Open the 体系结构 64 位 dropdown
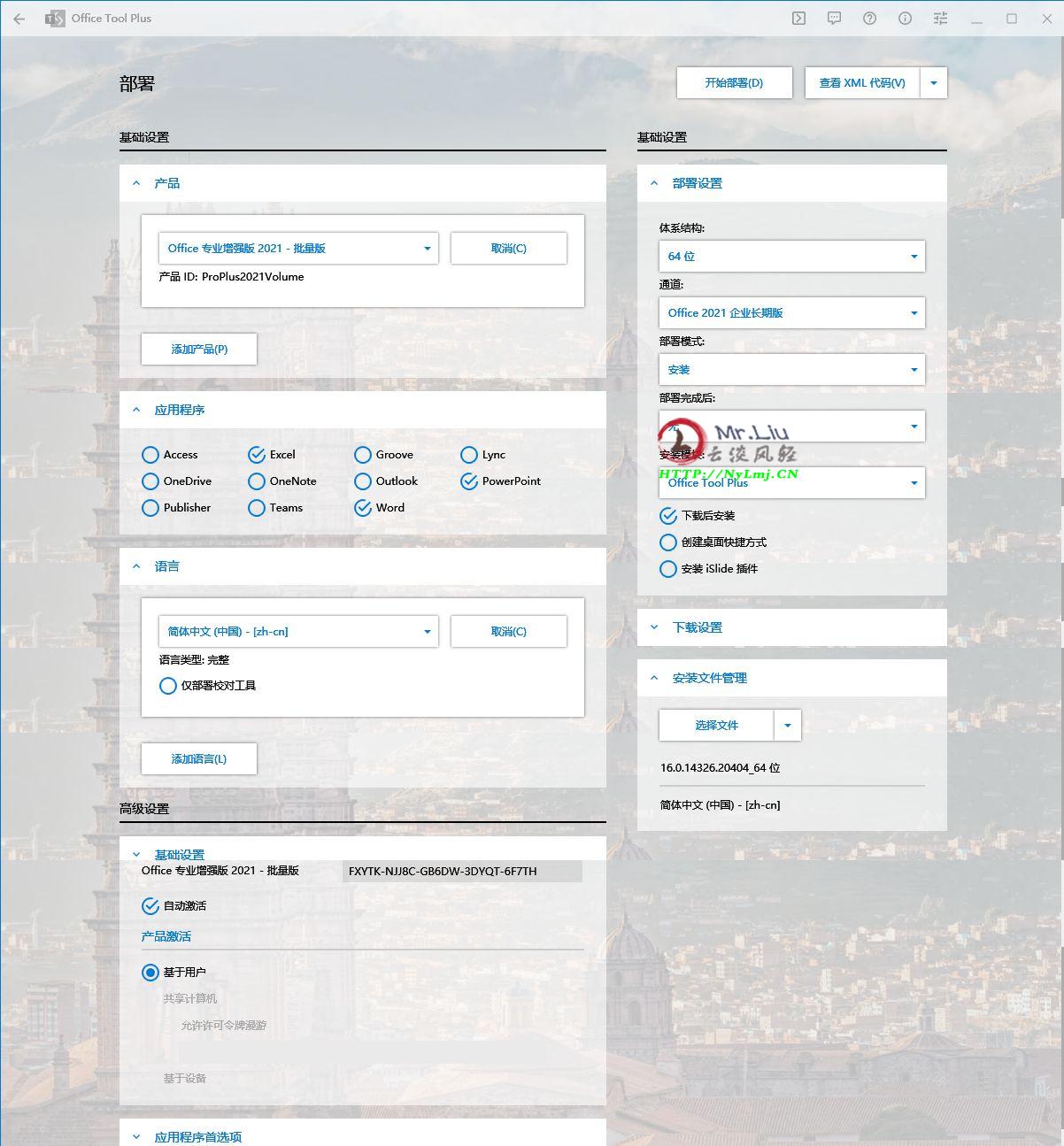 tap(792, 257)
